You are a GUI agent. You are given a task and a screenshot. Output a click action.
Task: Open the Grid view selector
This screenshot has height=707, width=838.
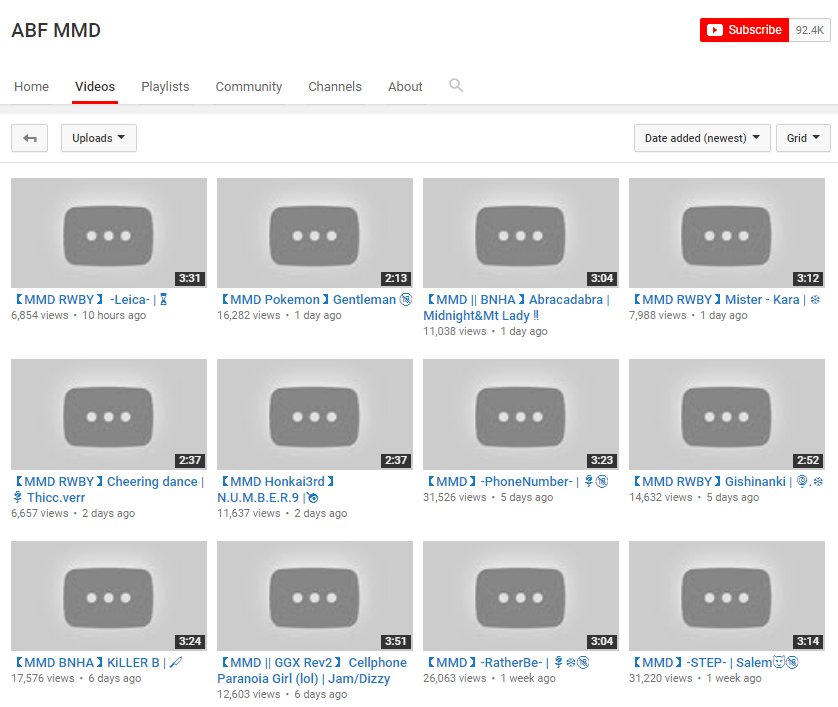point(803,138)
